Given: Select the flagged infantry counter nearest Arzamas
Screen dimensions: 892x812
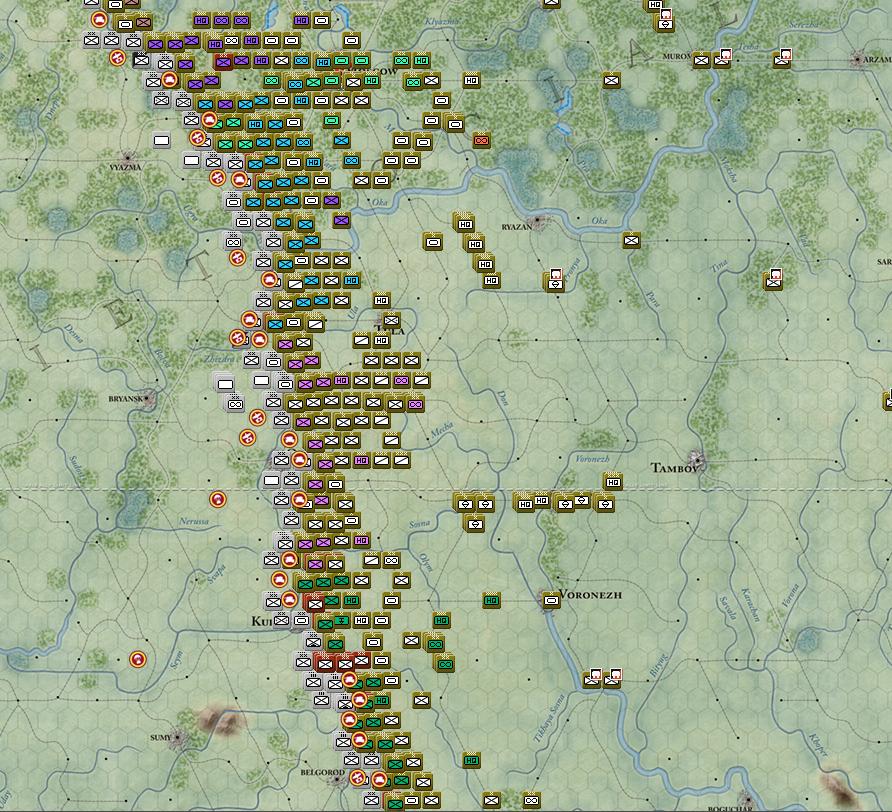Looking at the screenshot, I should click(782, 59).
